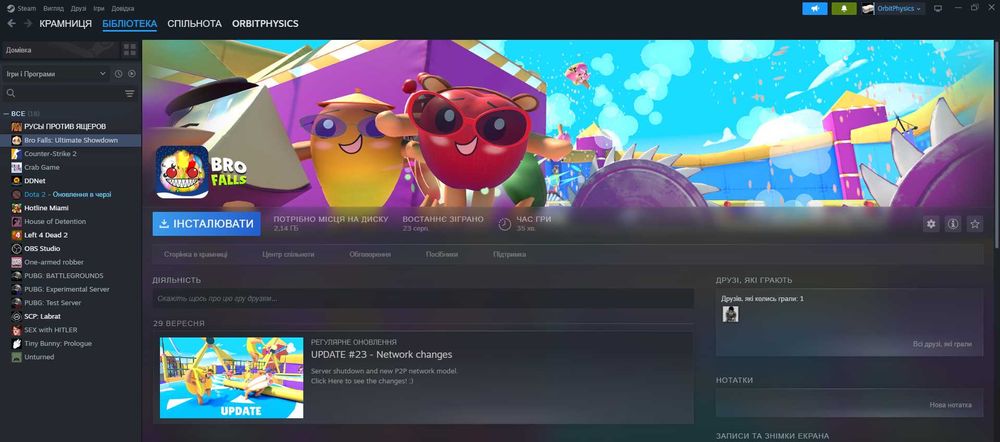
Task: Open Ігри і Програми filter dropdown
Action: pos(56,74)
